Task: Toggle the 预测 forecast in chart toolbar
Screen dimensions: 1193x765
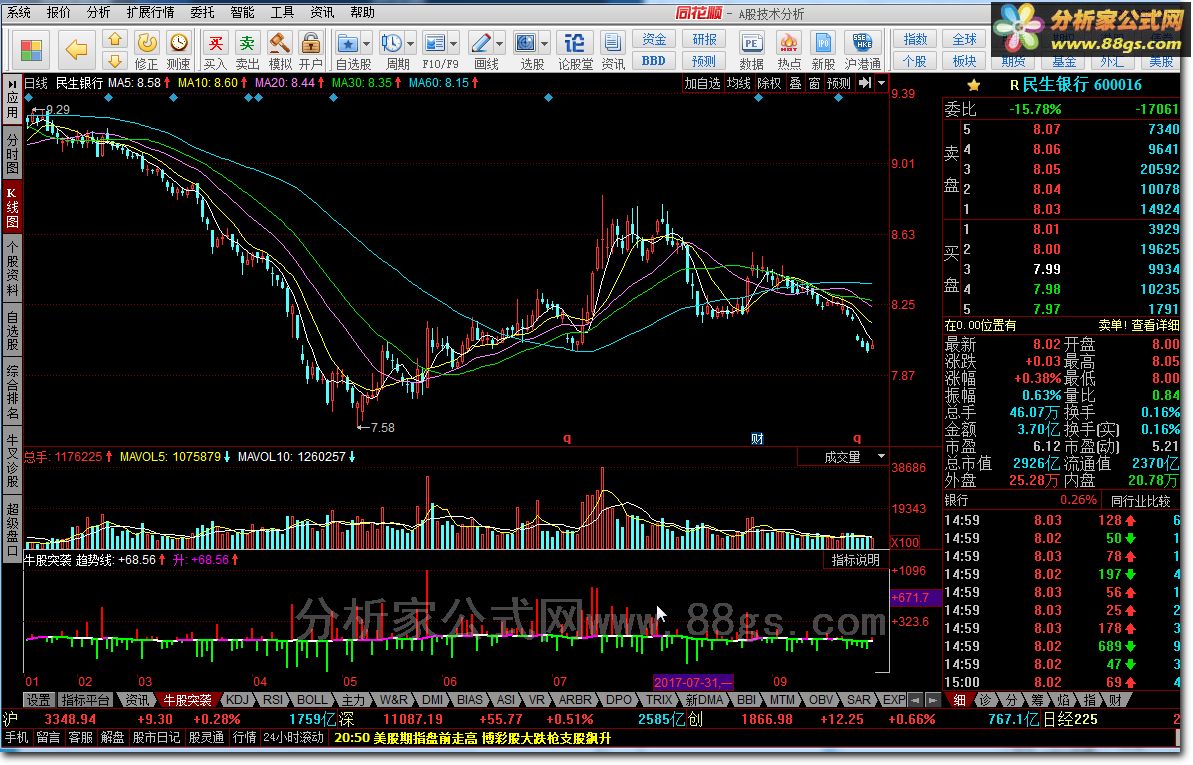Action: [838, 83]
